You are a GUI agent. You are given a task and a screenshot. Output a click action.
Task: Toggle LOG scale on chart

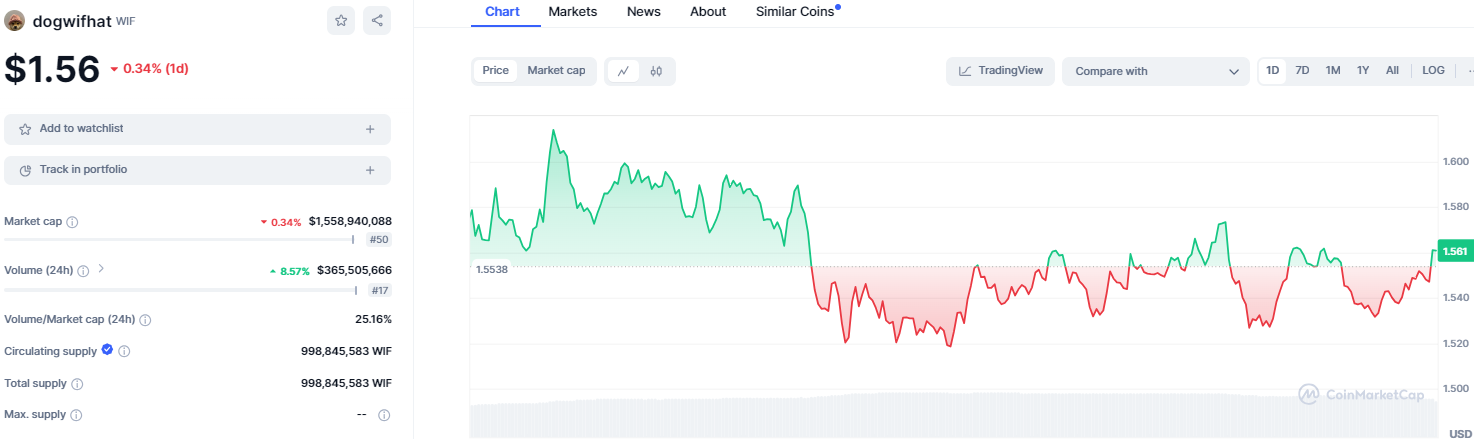pyautogui.click(x=1433, y=70)
